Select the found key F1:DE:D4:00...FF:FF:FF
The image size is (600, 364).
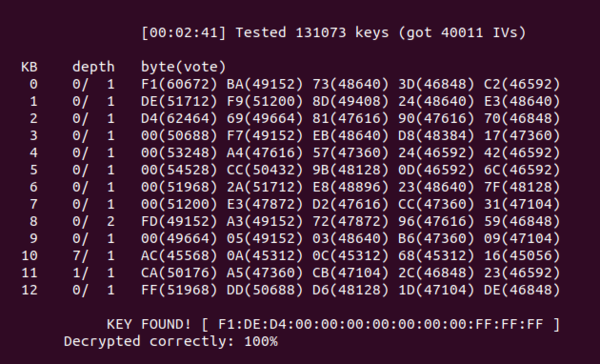point(380,324)
